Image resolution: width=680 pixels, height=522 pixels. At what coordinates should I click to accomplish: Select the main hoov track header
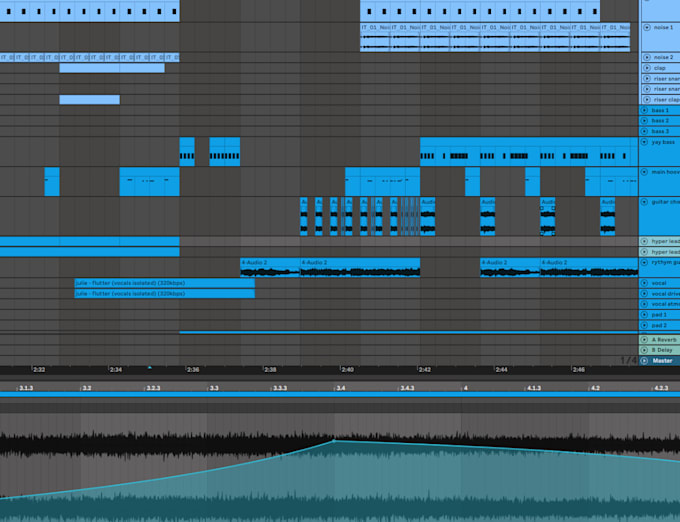point(660,182)
